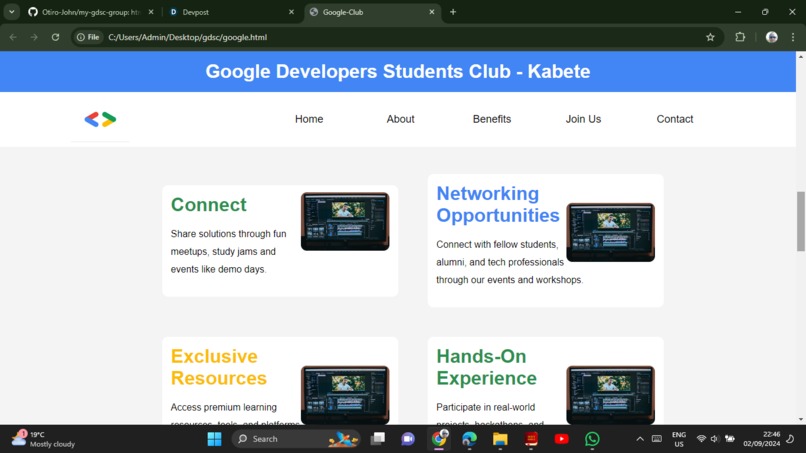The height and width of the screenshot is (453, 806).
Task: Open the ENG US language switcher
Action: 679,439
